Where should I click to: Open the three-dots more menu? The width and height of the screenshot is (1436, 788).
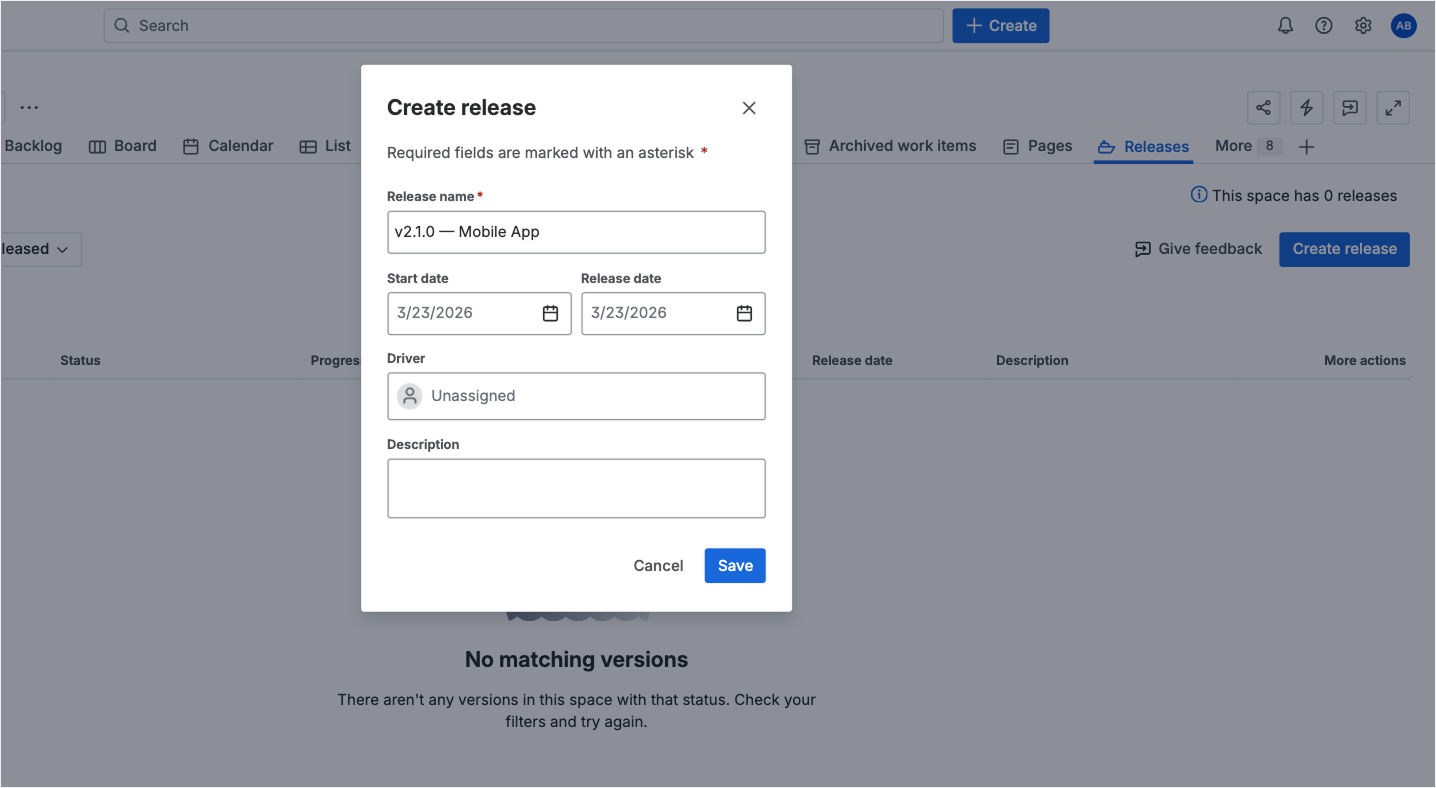[29, 108]
